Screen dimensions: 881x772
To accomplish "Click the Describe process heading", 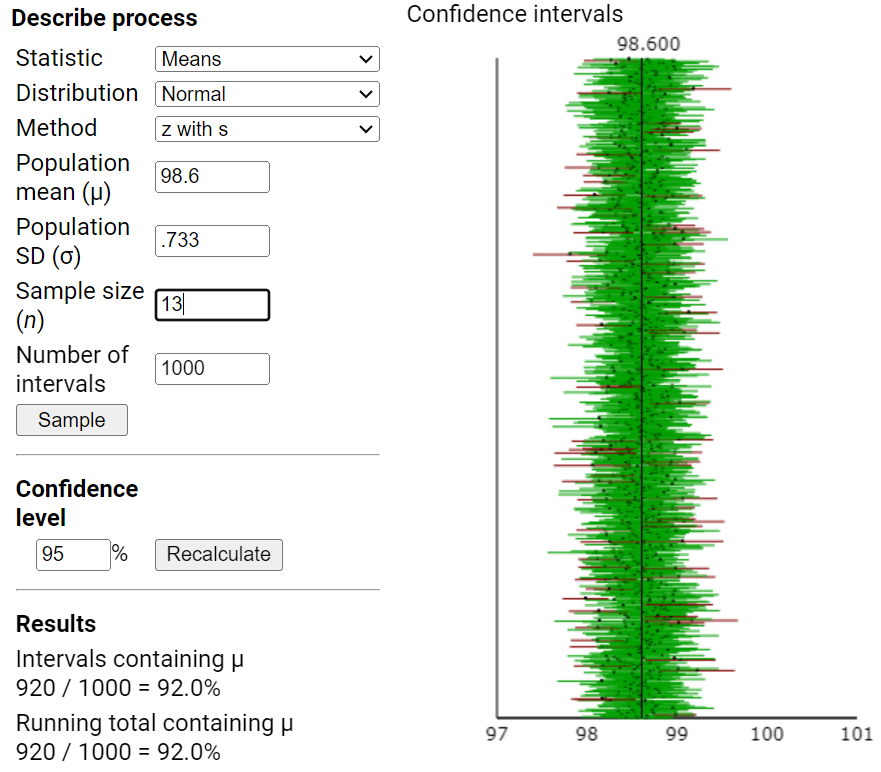I will (104, 18).
